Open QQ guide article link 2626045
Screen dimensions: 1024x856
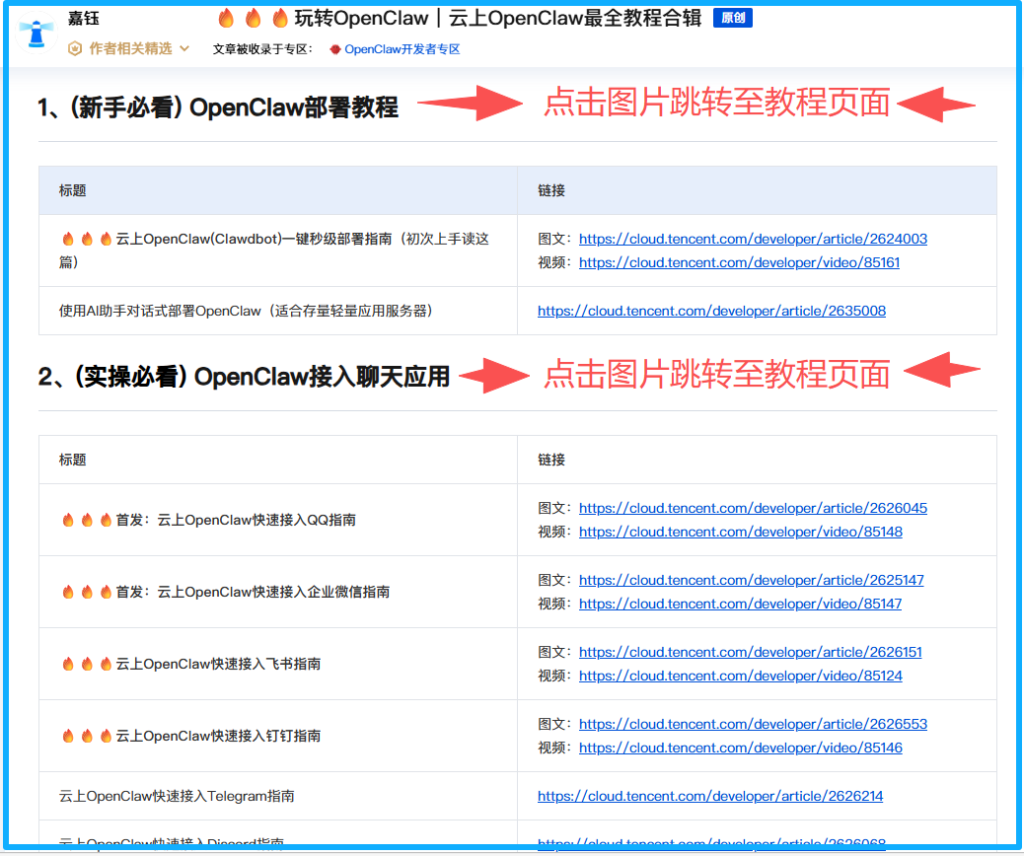point(752,508)
